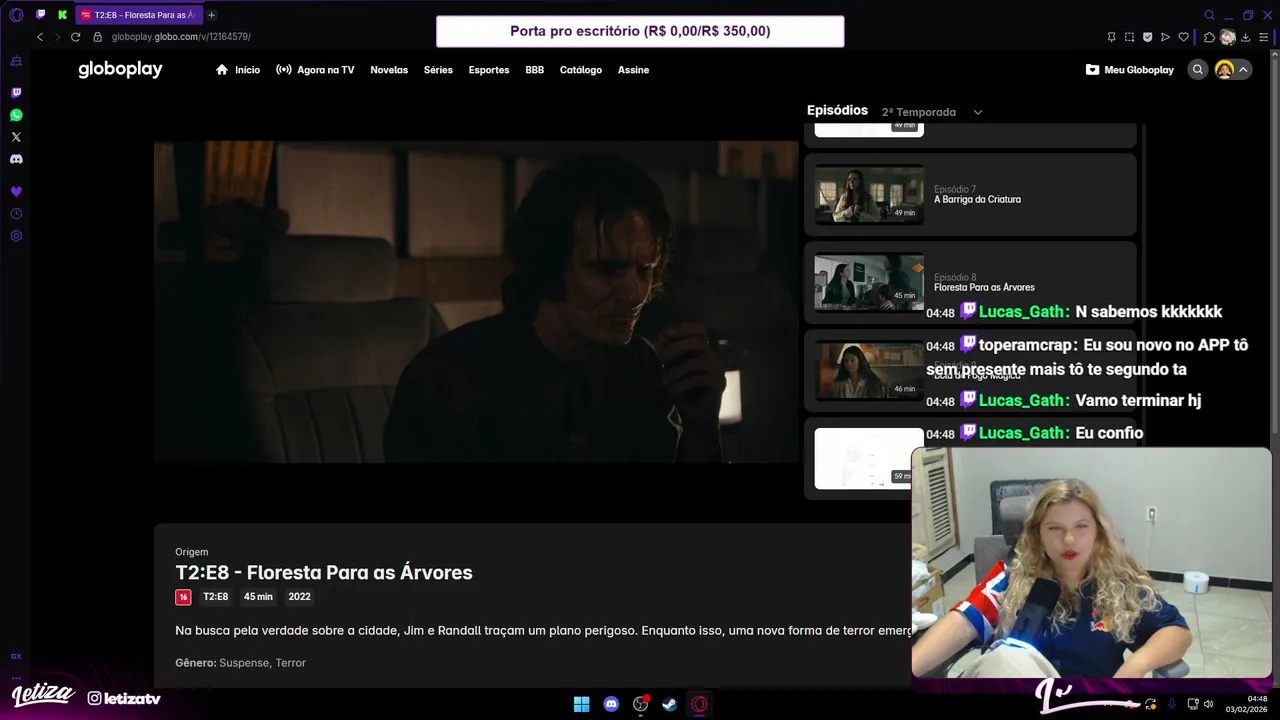Click the Gênero: Suspense, Terror text
This screenshot has width=1280, height=720.
[240, 663]
